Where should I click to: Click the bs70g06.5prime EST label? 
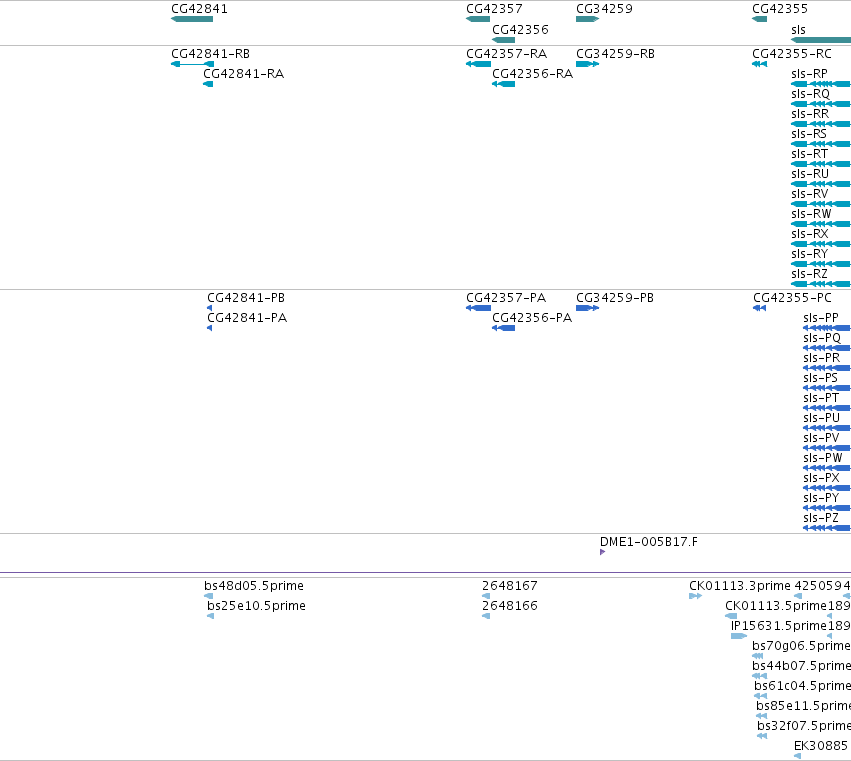801,646
